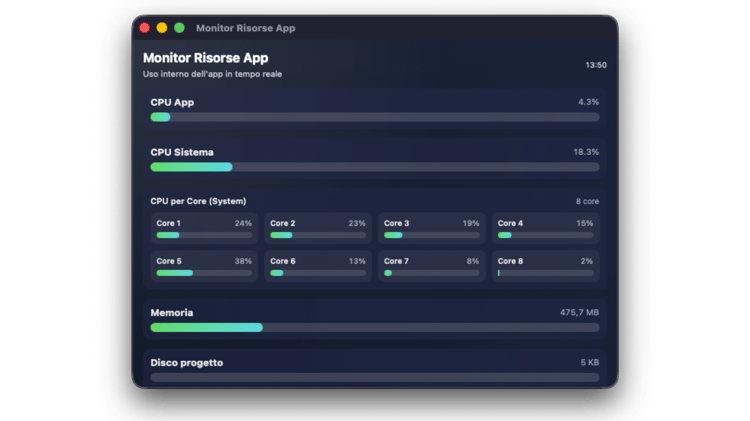Click the 'Core 8' label
Viewport: 750px width, 421px height.
pyautogui.click(x=510, y=261)
